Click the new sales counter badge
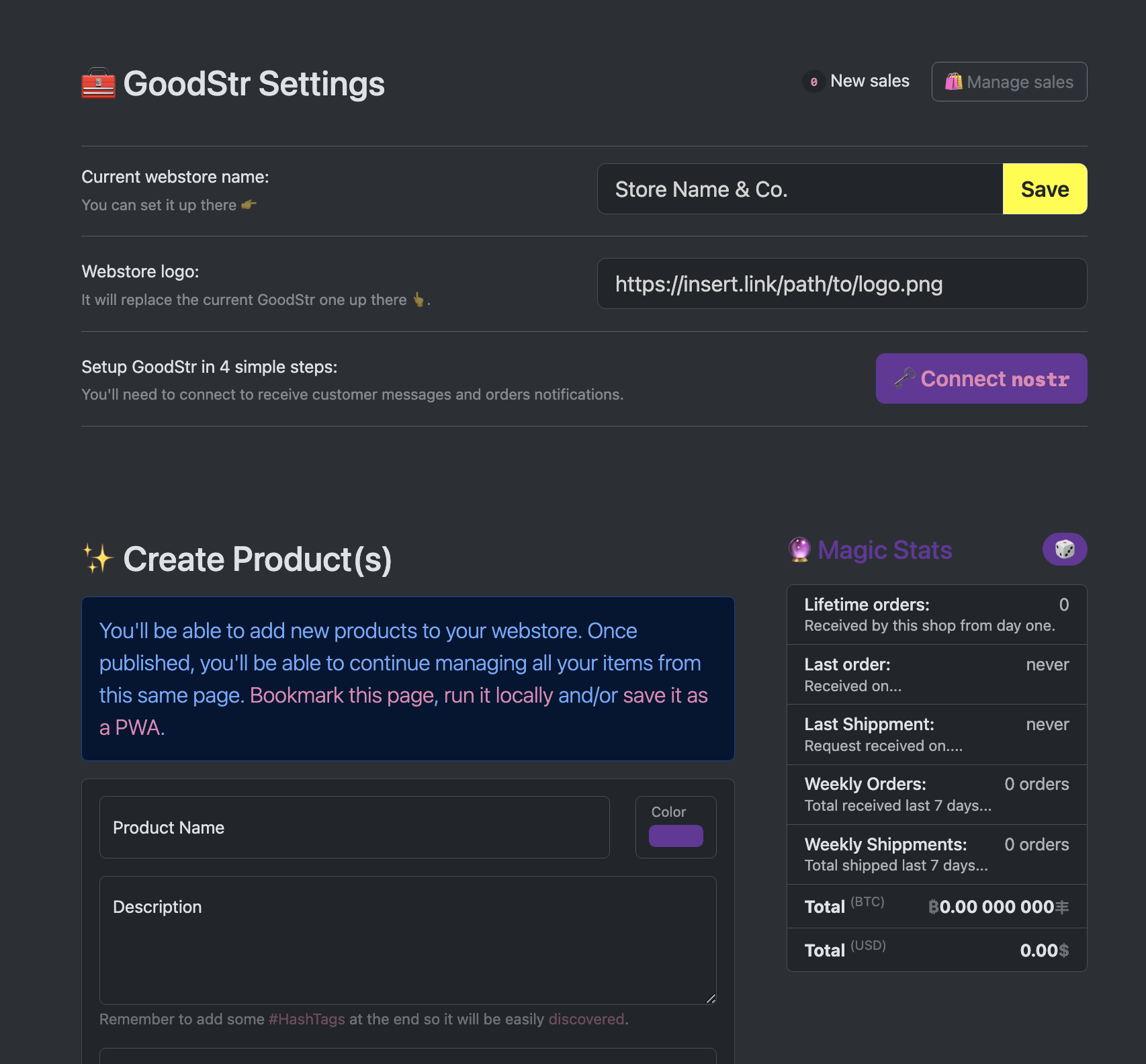Screen dimensions: 1146x1064 [x=813, y=82]
